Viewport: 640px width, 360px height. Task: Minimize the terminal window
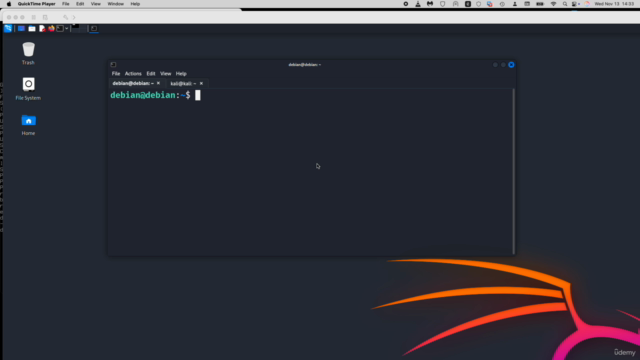tap(495, 65)
